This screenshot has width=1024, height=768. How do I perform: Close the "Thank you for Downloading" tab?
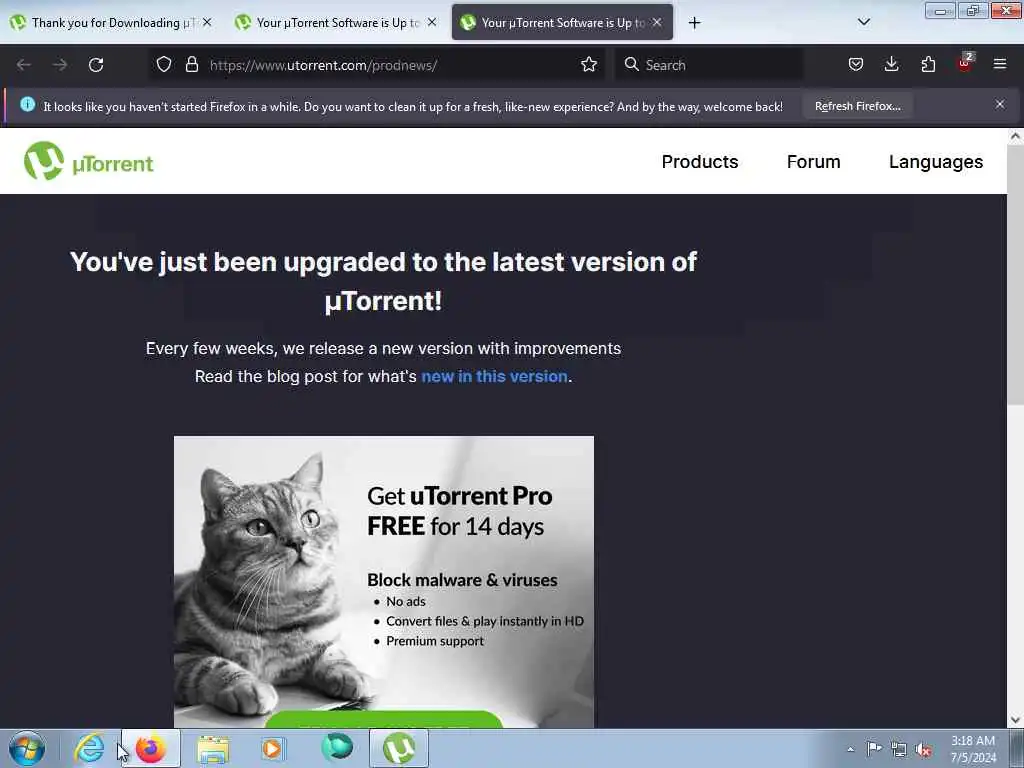coord(207,22)
